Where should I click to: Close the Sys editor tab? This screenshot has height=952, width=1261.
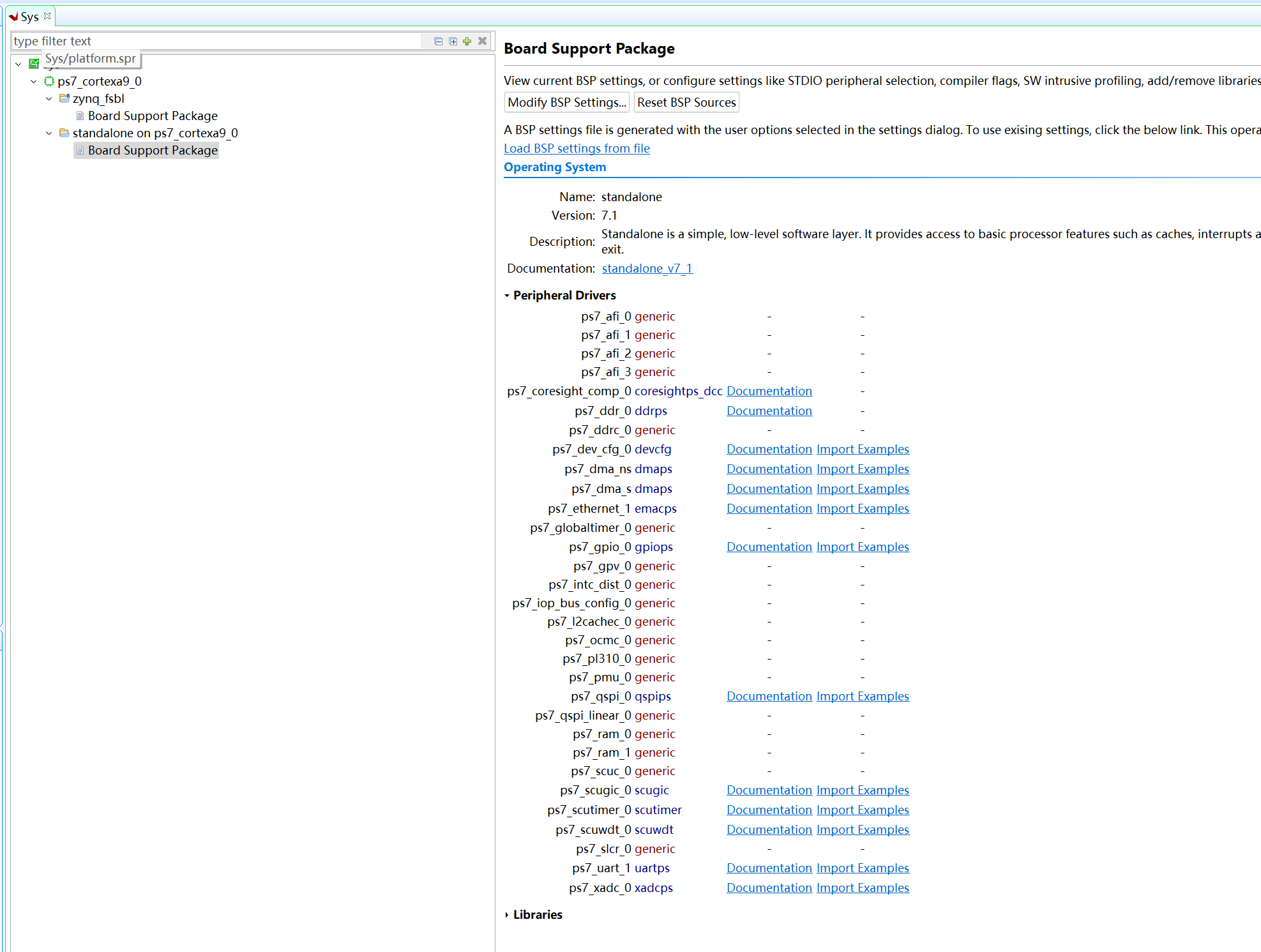click(47, 16)
